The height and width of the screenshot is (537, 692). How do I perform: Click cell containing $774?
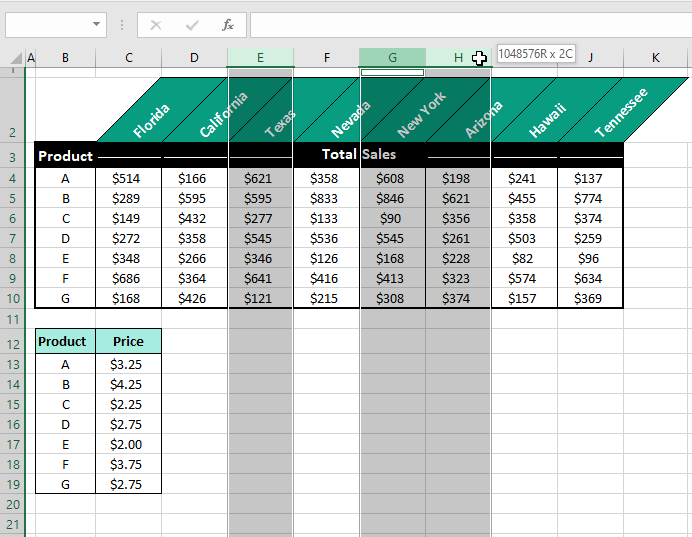click(x=590, y=199)
